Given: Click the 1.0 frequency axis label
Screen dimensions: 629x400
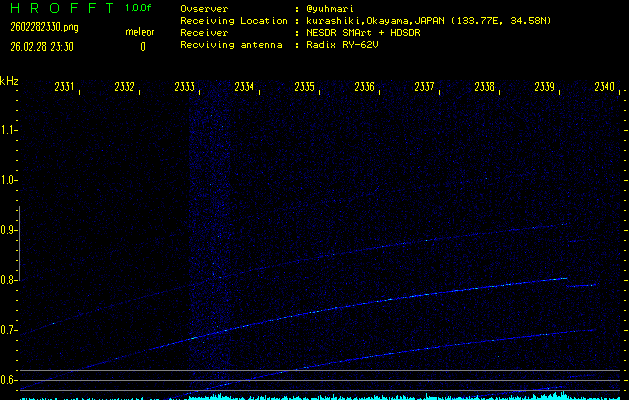Looking at the screenshot, I should [9, 180].
